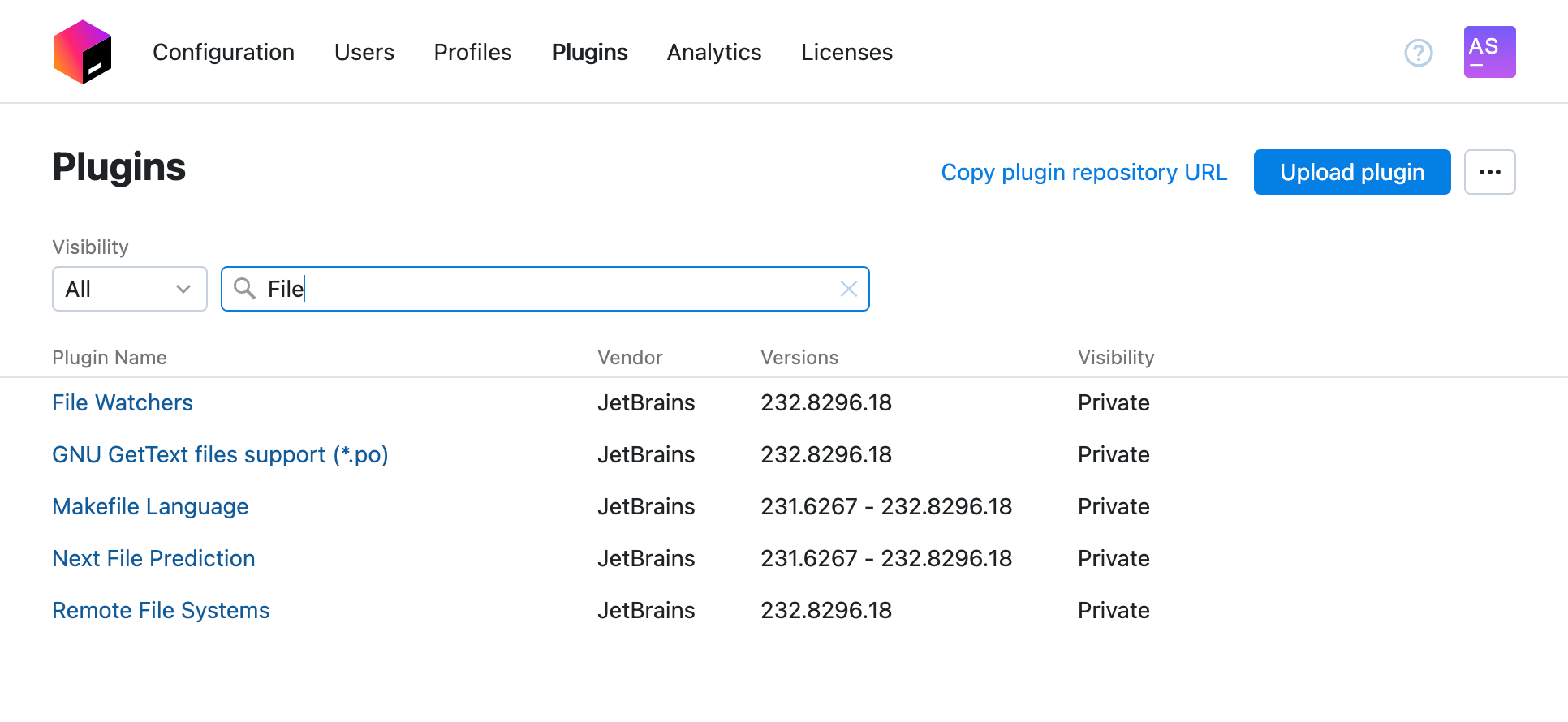The height and width of the screenshot is (722, 1568).
Task: Click Private in the Makefile Language row
Action: 1114,507
